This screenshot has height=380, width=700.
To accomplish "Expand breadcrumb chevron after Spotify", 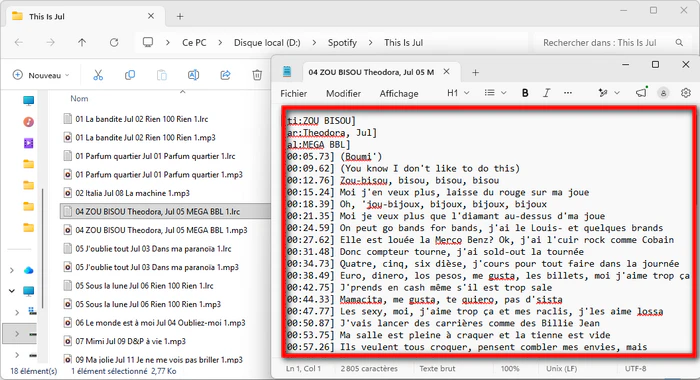I will pos(371,43).
